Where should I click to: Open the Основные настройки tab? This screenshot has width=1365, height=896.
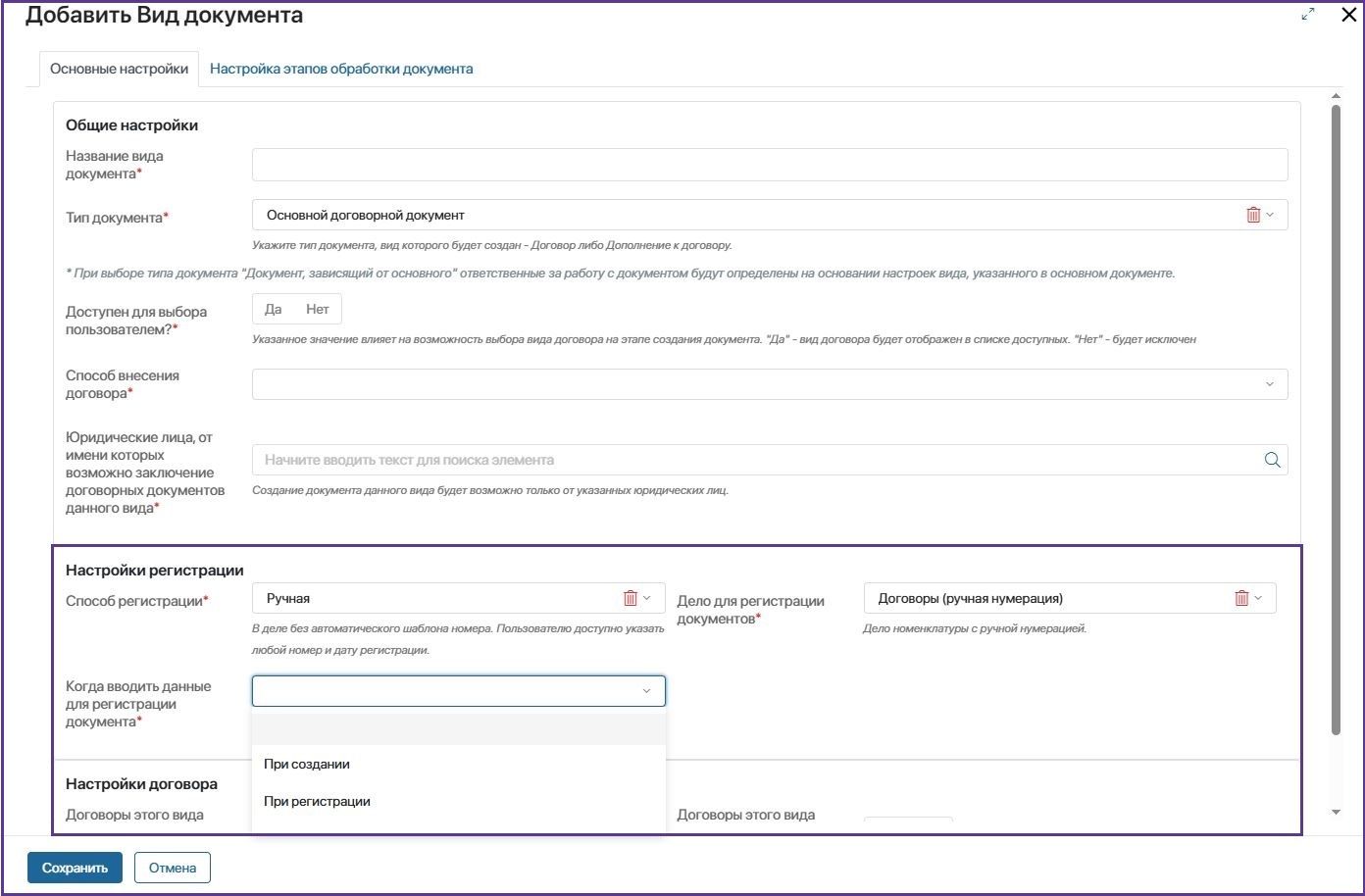tap(119, 69)
